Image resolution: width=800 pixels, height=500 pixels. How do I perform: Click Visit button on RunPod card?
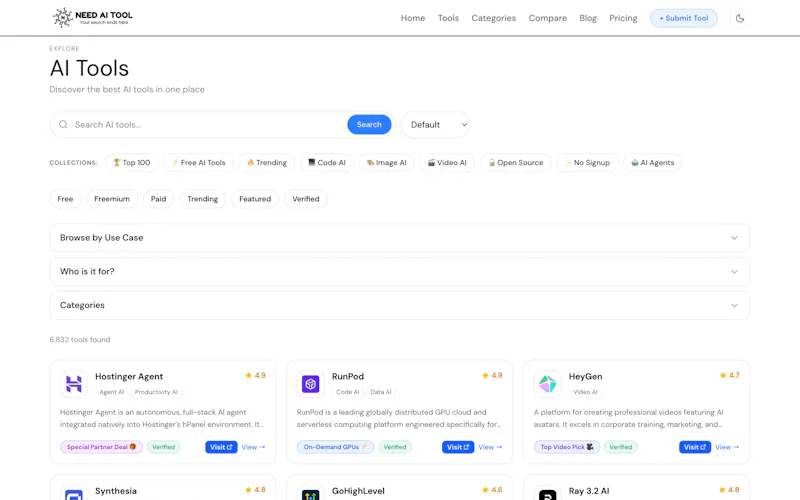(458, 447)
